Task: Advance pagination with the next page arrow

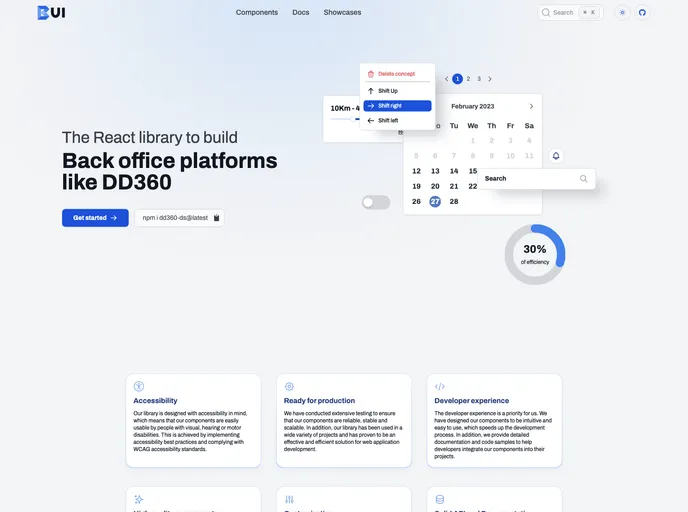Action: [490, 79]
